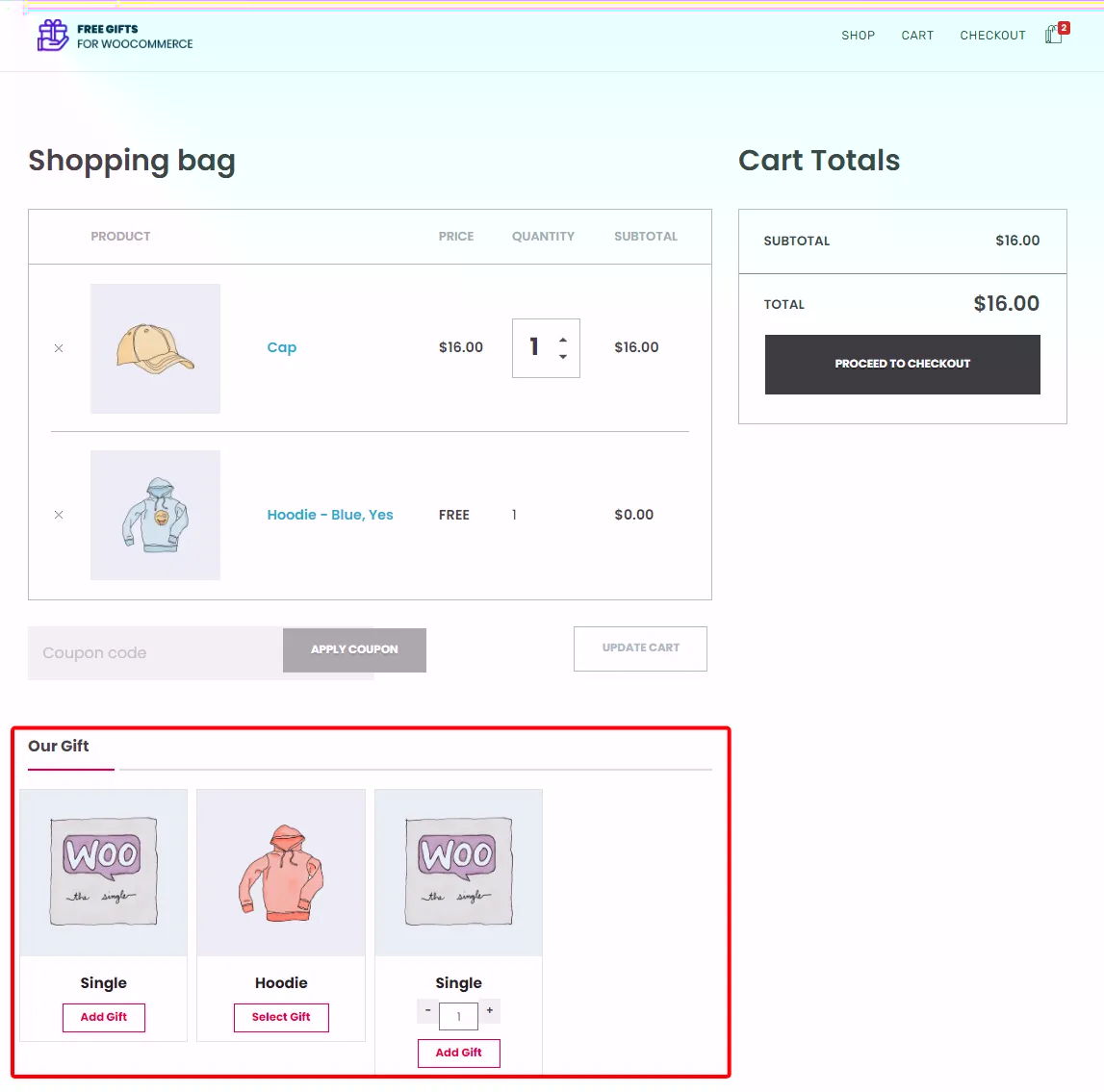Screen dimensions: 1104x1092
Task: Add the first Single as a gift
Action: point(103,1017)
